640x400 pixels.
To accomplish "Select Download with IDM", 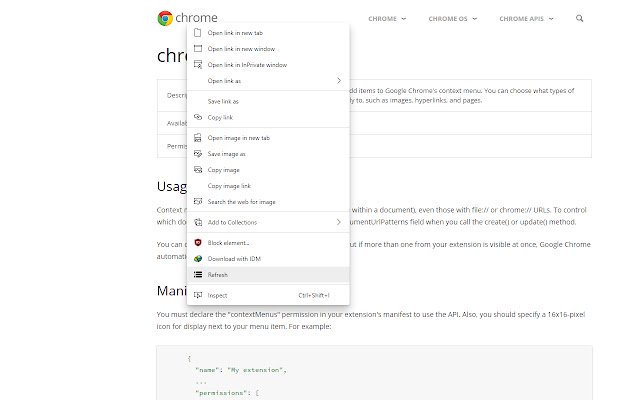I will [x=268, y=258].
